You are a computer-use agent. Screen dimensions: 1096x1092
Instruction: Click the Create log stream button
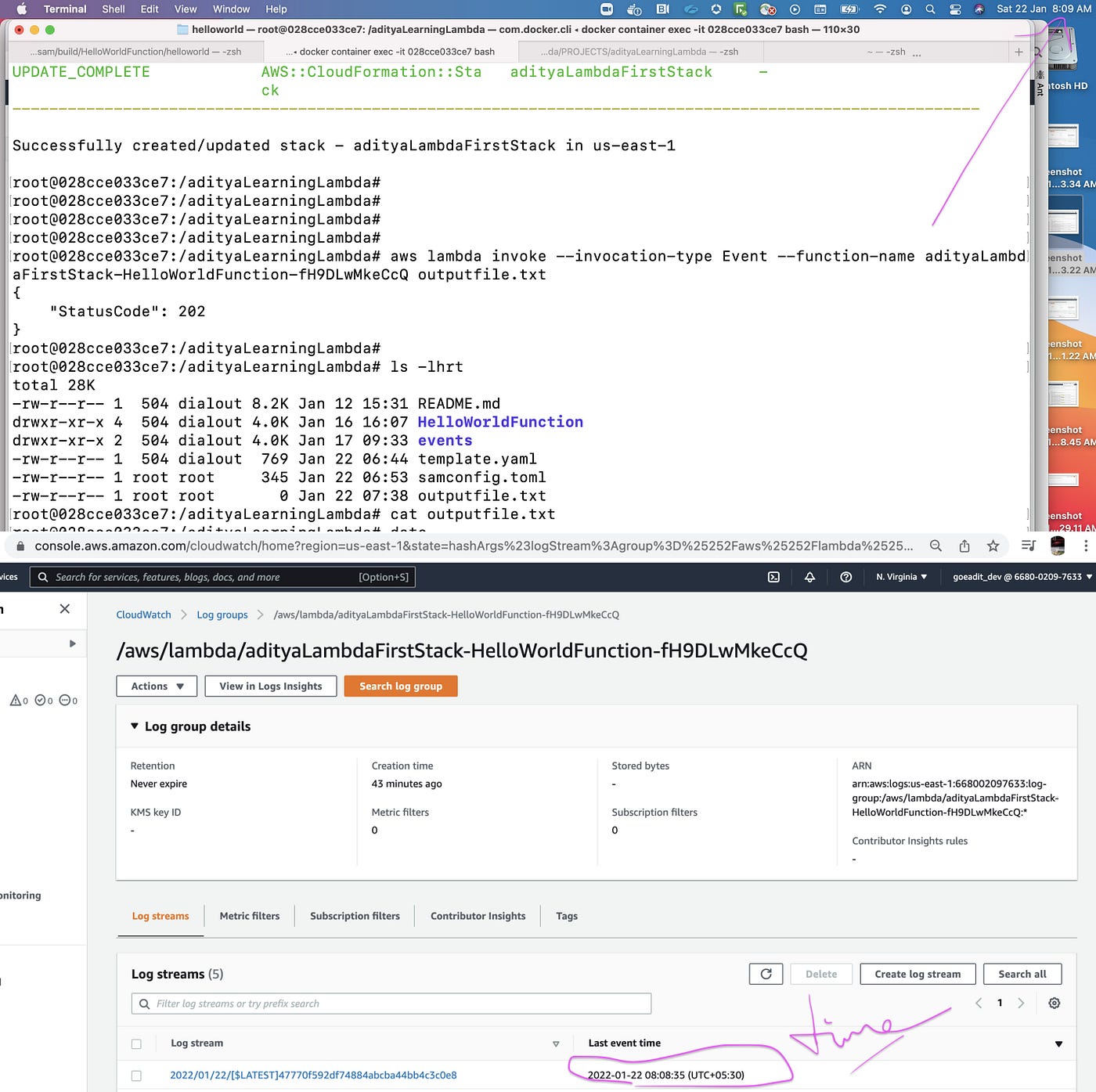pyautogui.click(x=918, y=974)
